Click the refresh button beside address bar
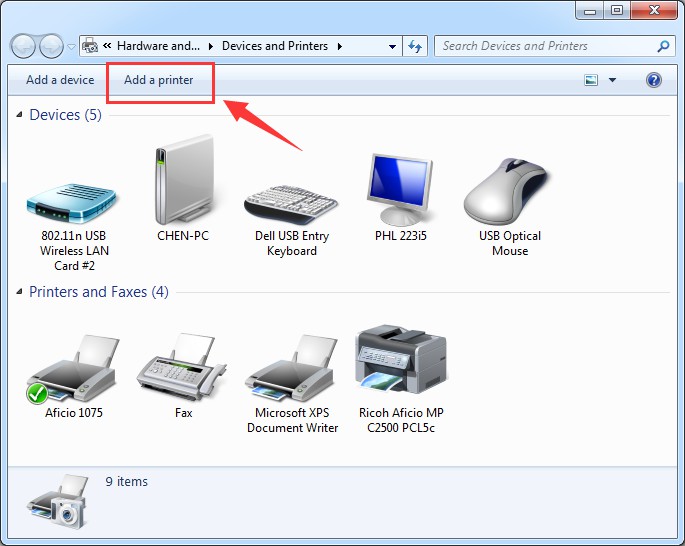The width and height of the screenshot is (685, 546). (x=415, y=46)
